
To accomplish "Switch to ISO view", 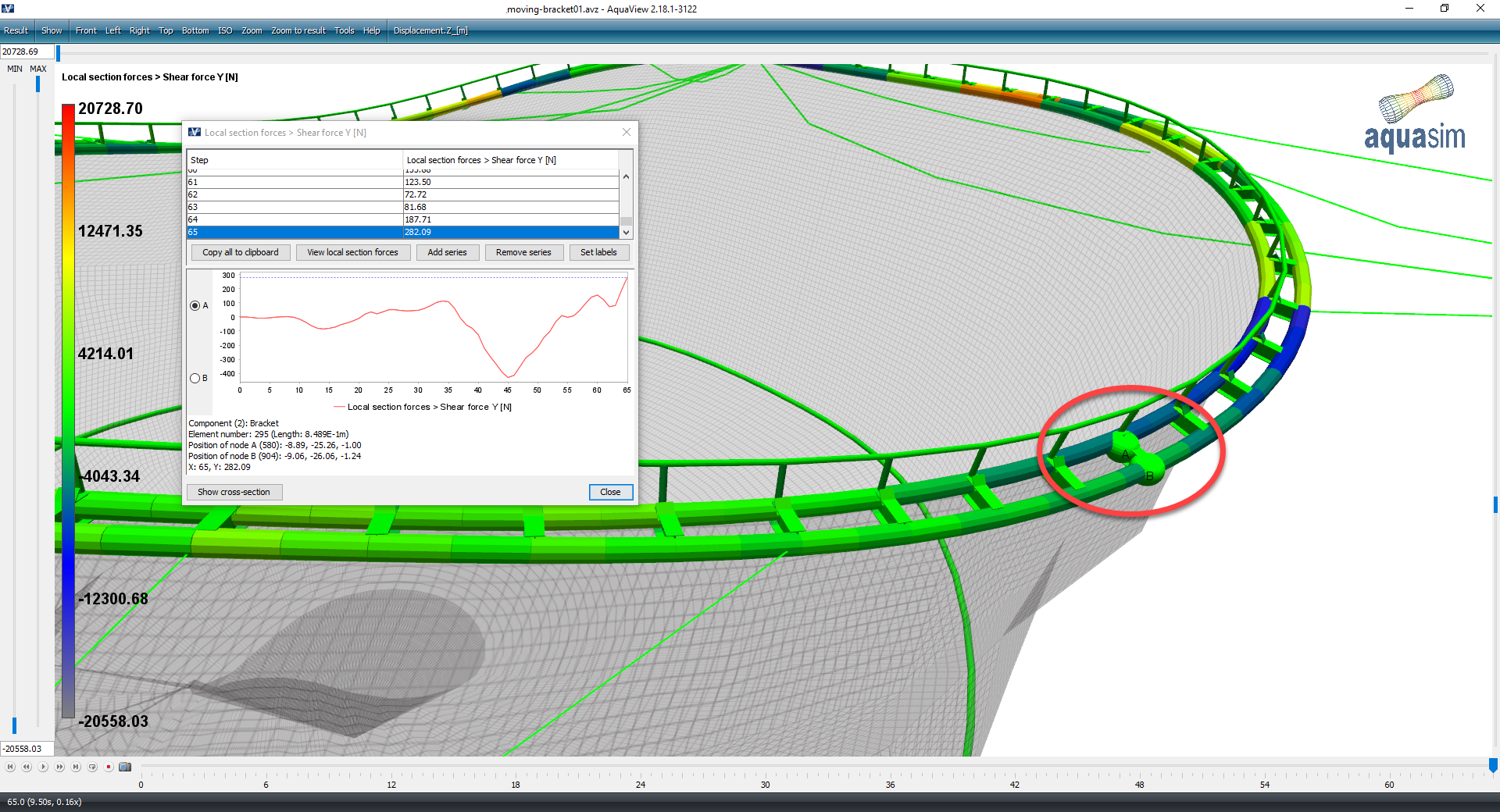I will (225, 30).
